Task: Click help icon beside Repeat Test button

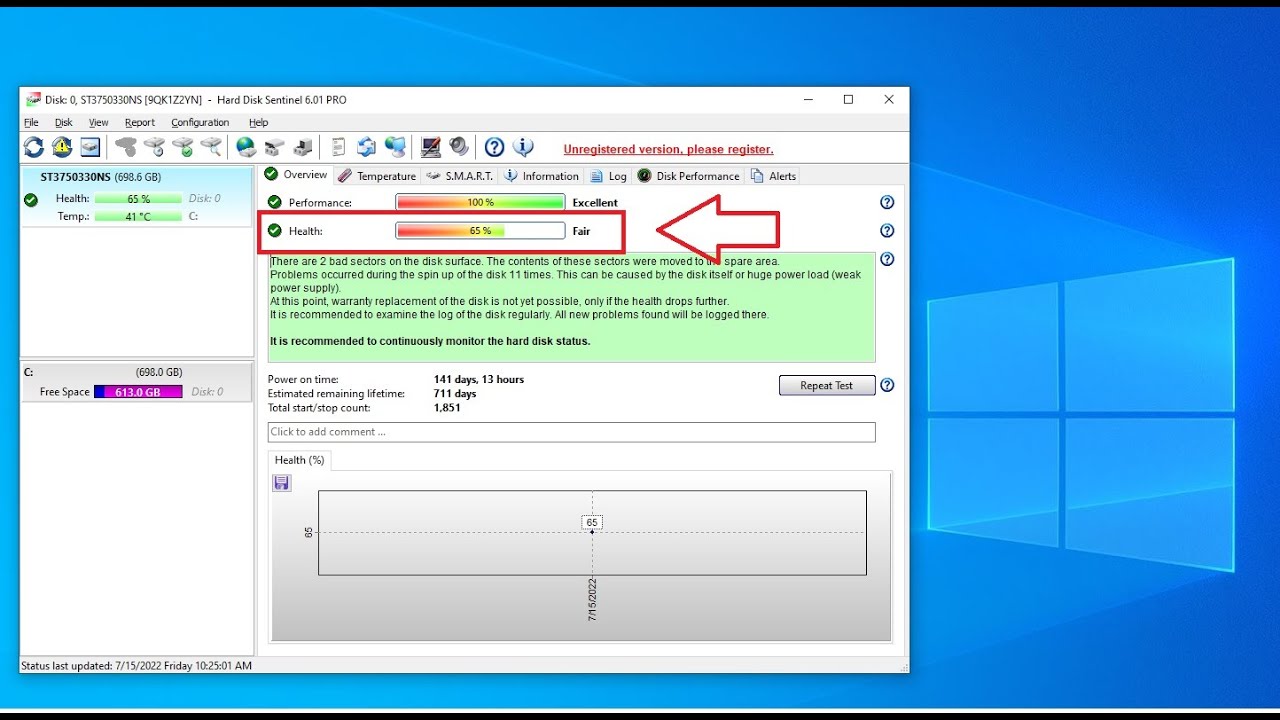Action: pyautogui.click(x=887, y=385)
